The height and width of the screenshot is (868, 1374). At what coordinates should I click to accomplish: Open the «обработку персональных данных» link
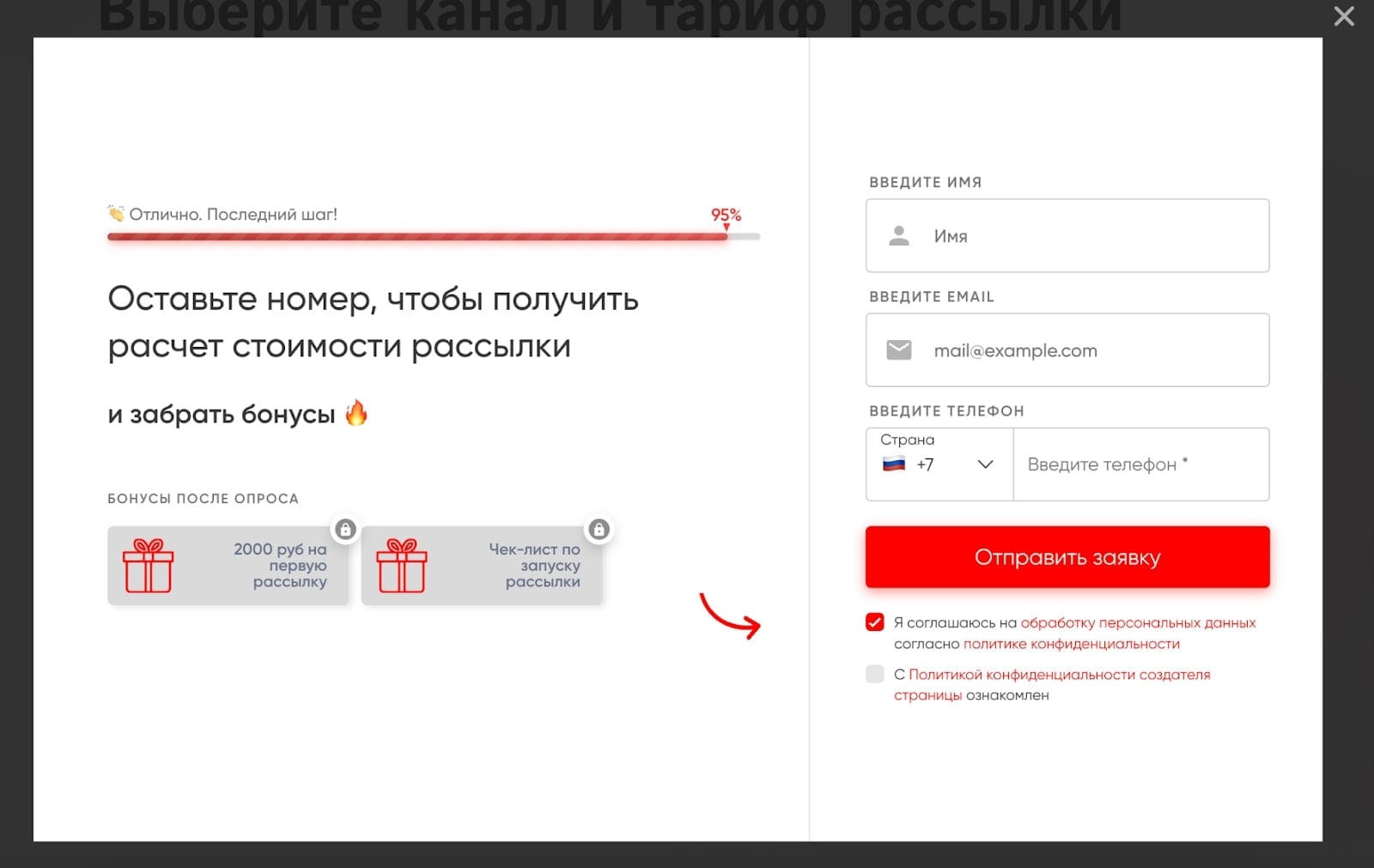pyautogui.click(x=1137, y=622)
